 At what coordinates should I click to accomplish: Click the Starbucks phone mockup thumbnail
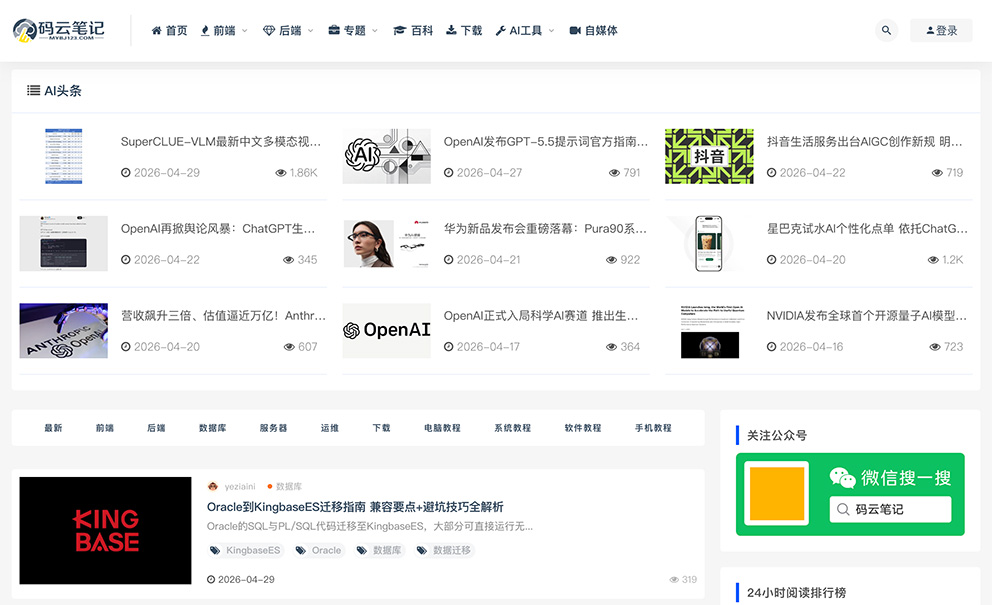click(x=709, y=244)
